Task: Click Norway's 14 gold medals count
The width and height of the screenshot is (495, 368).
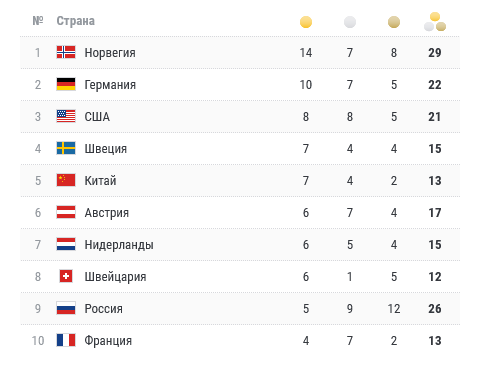Action: tap(306, 53)
